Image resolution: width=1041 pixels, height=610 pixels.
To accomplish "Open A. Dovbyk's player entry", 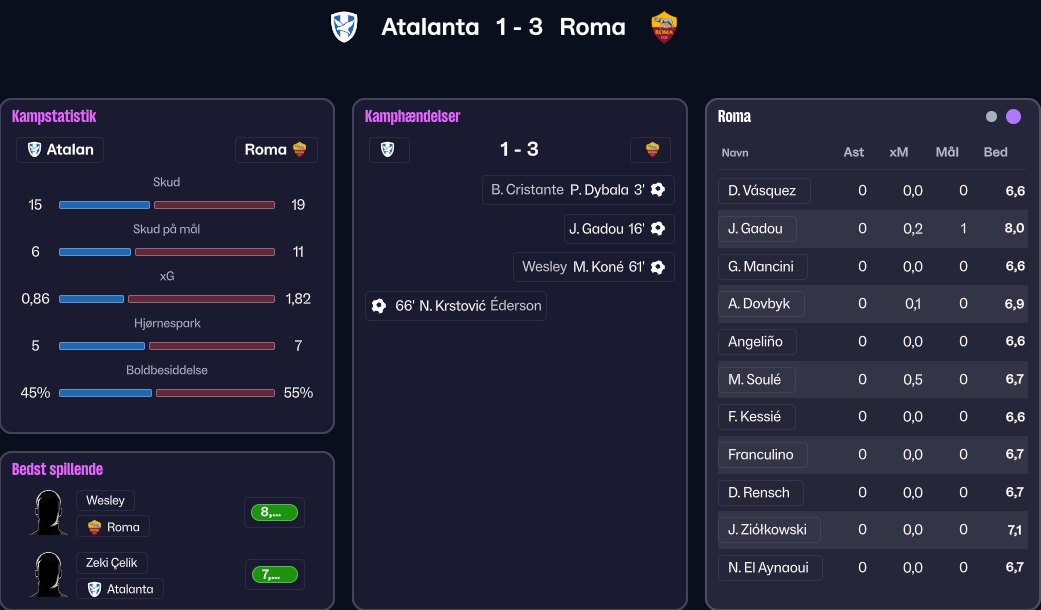I will click(x=760, y=304).
